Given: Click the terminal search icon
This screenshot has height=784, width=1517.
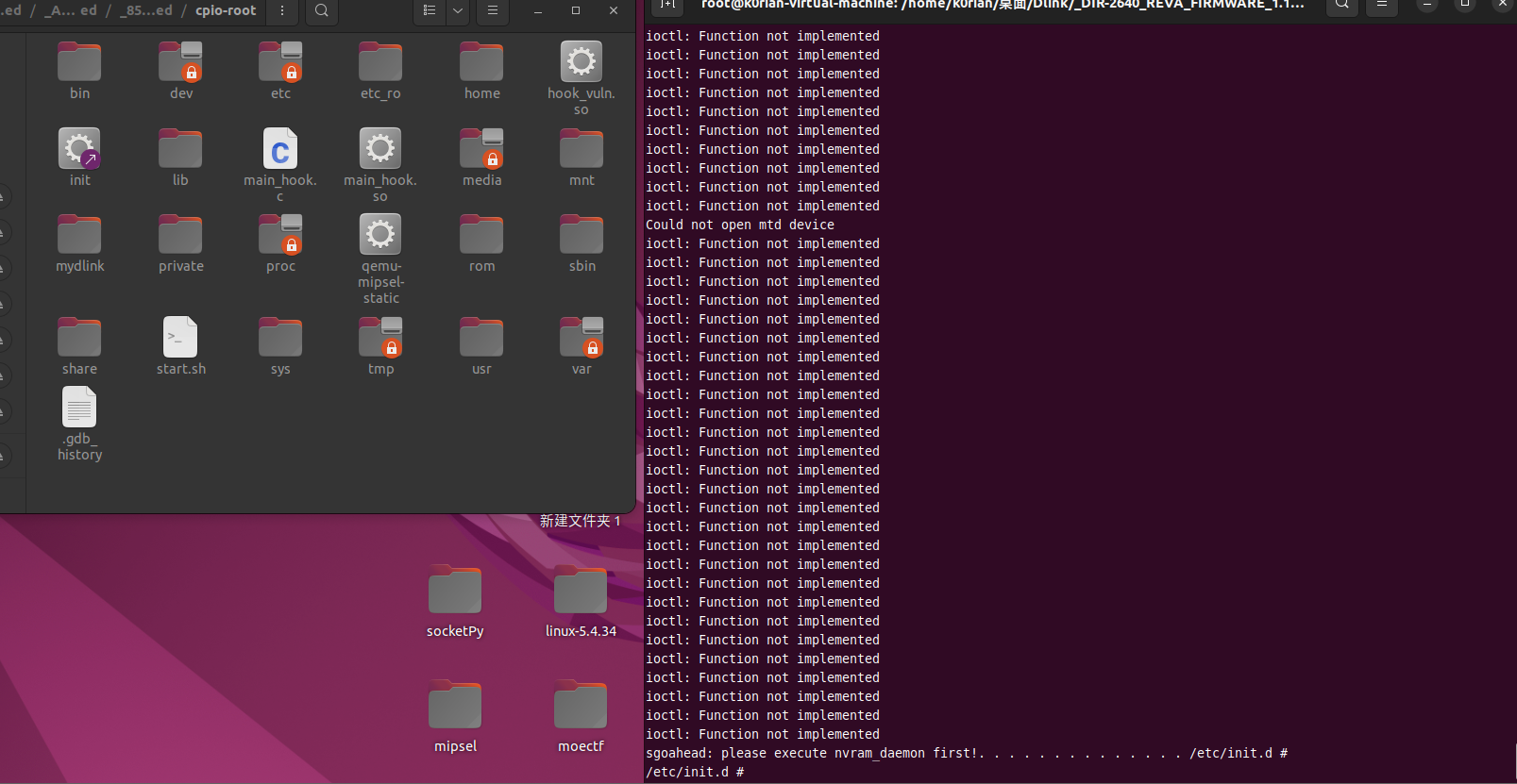Looking at the screenshot, I should (x=1341, y=5).
